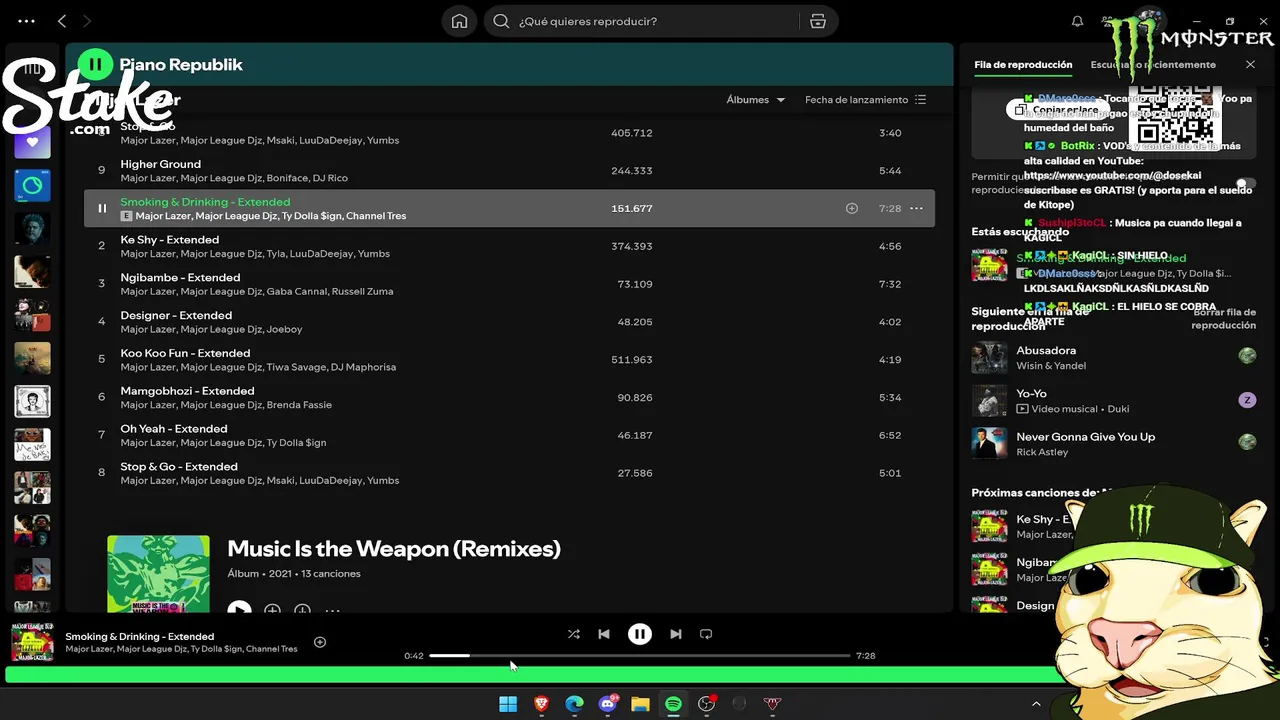Open Major Lazer link in player bar
1280x720 pixels.
(x=89, y=649)
